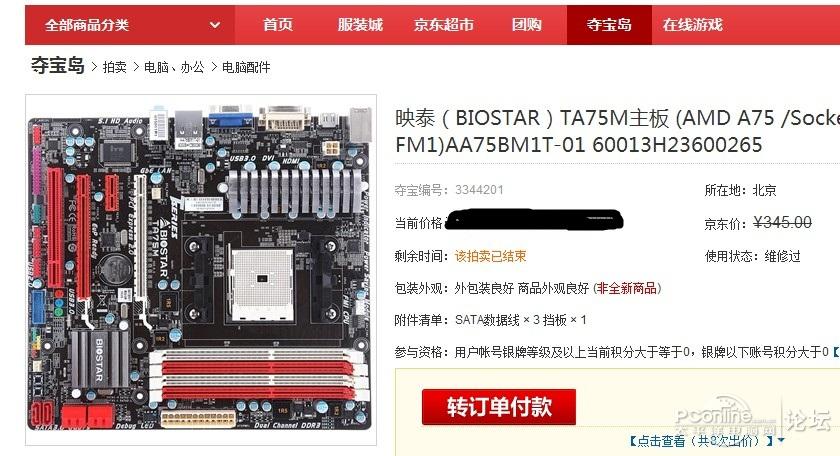
Task: Click the 夺宝岛 breadcrumb heading
Action: 58,65
